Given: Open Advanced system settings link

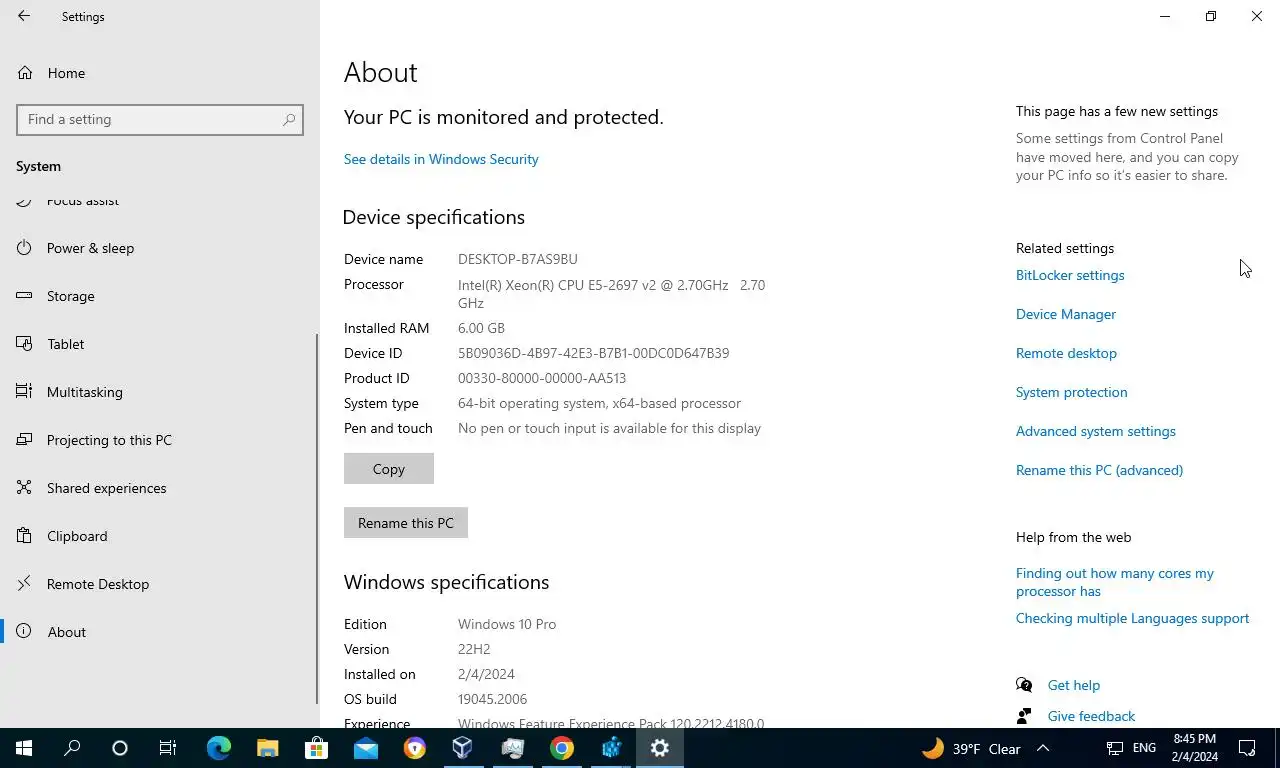Looking at the screenshot, I should pos(1096,431).
